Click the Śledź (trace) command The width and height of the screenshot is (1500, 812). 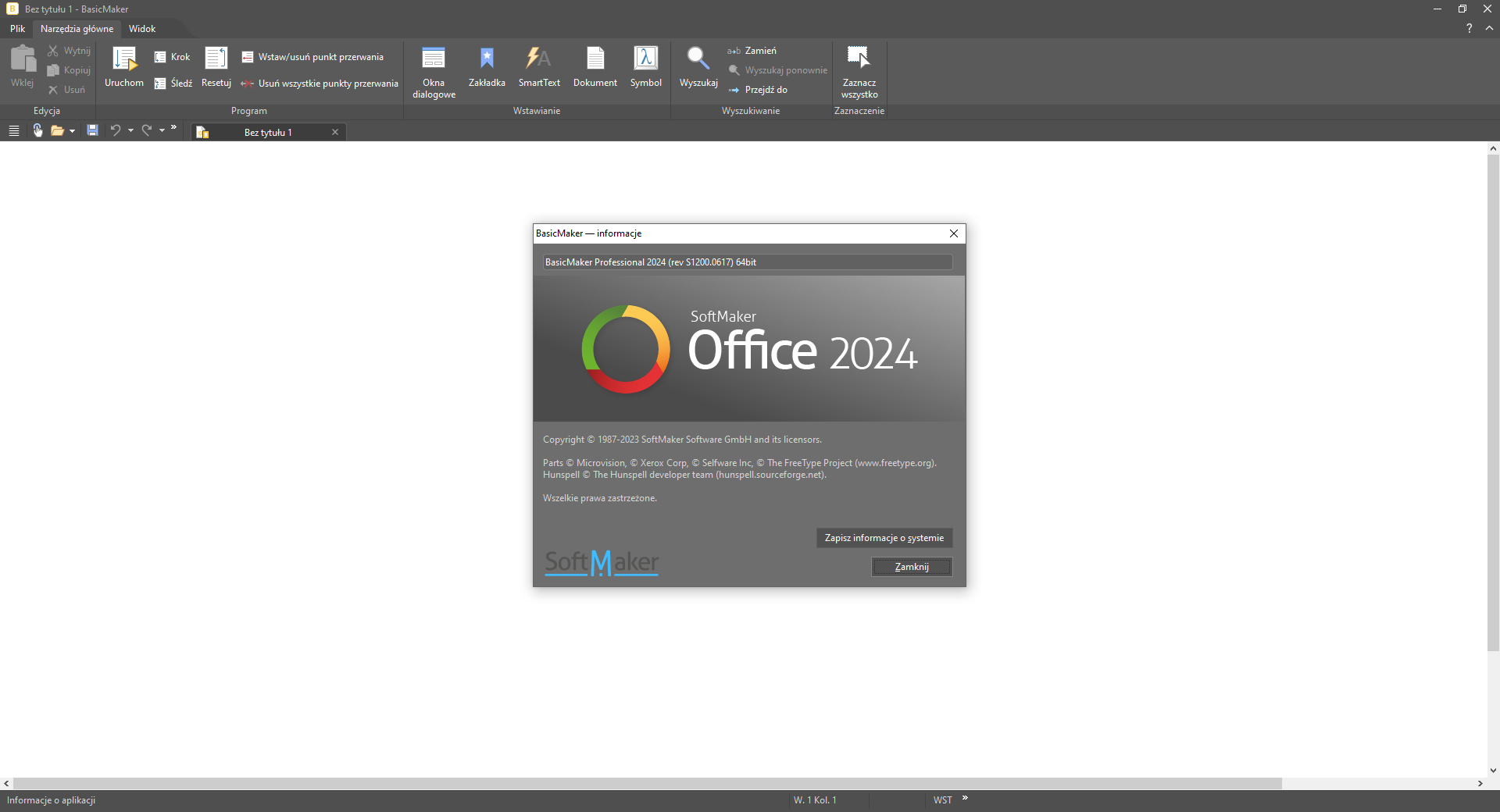point(173,84)
